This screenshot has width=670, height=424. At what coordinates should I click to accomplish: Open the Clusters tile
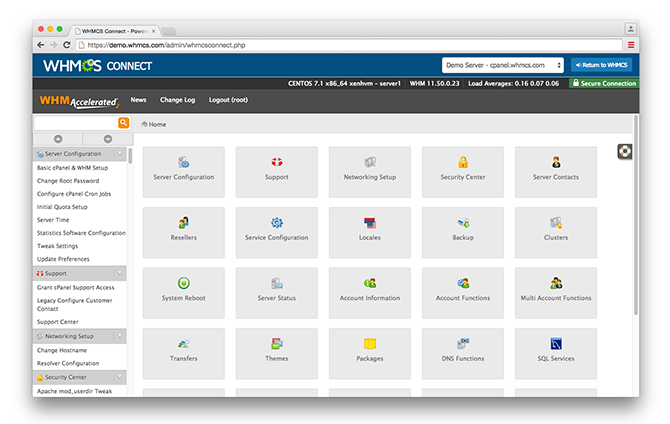[x=556, y=233]
